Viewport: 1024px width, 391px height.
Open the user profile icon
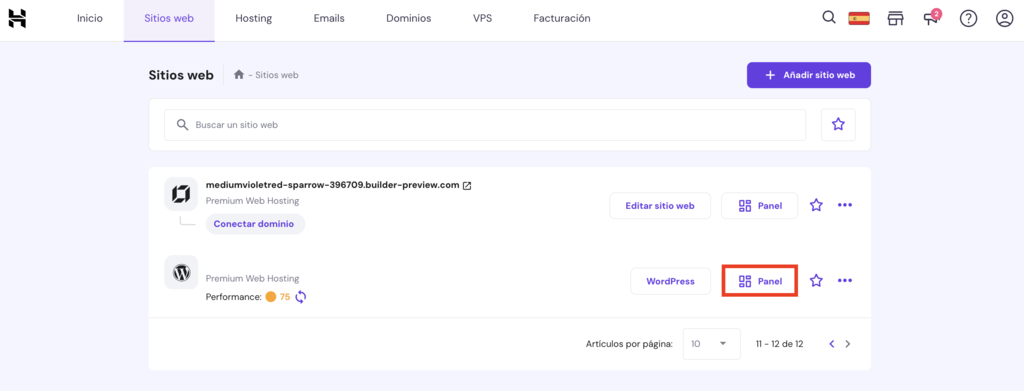pyautogui.click(x=1004, y=19)
